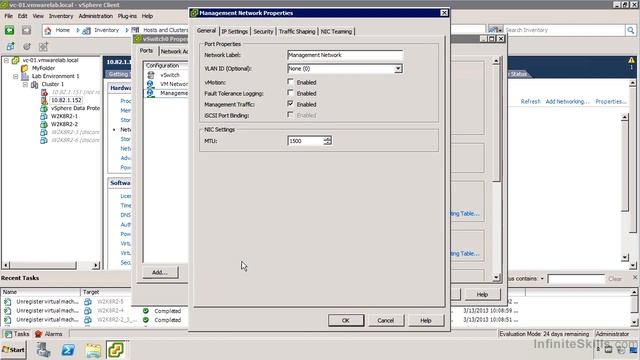Click the W2K8R2-2 virtual machine icon

tap(44, 124)
